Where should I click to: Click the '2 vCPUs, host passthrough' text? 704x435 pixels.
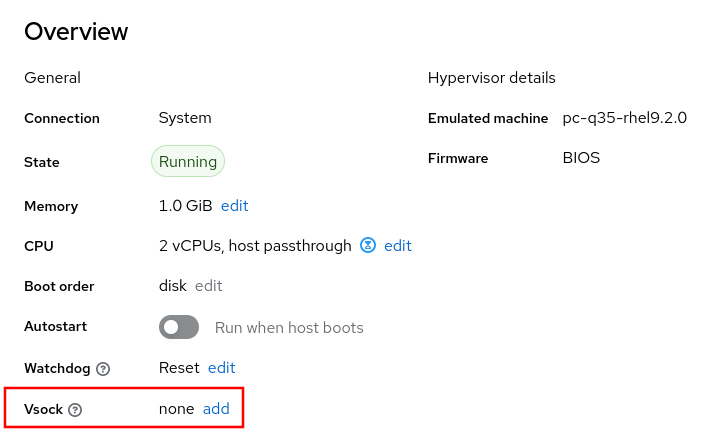point(255,246)
